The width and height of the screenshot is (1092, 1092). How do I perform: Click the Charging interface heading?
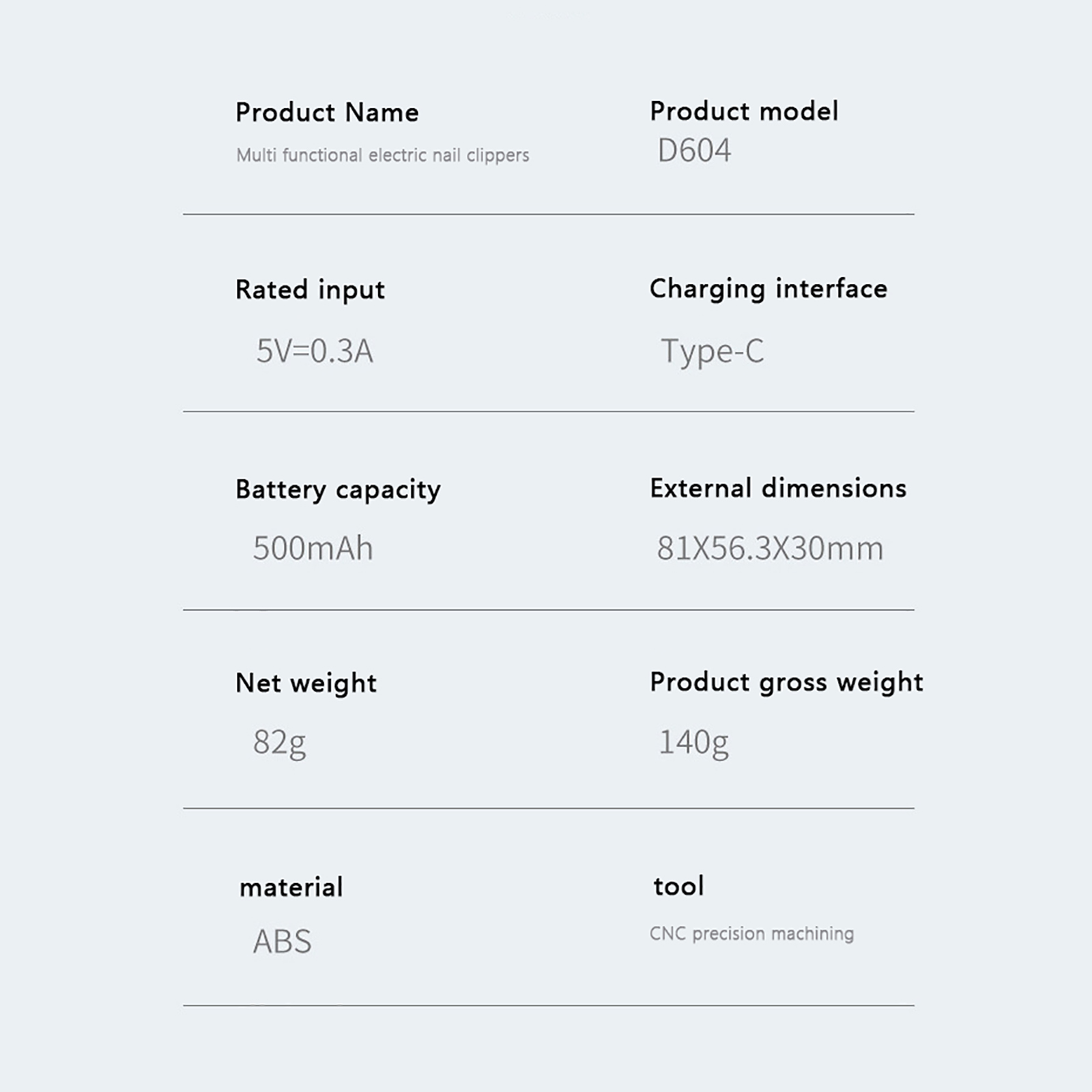pos(768,289)
